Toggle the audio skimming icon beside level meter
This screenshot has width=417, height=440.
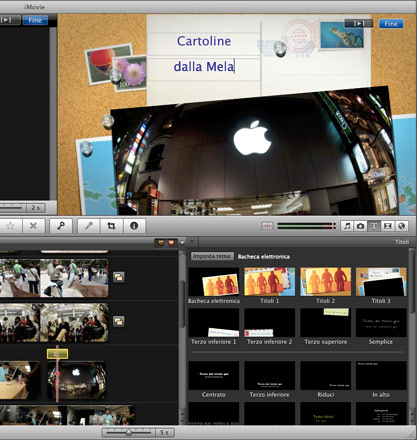pyautogui.click(x=267, y=226)
